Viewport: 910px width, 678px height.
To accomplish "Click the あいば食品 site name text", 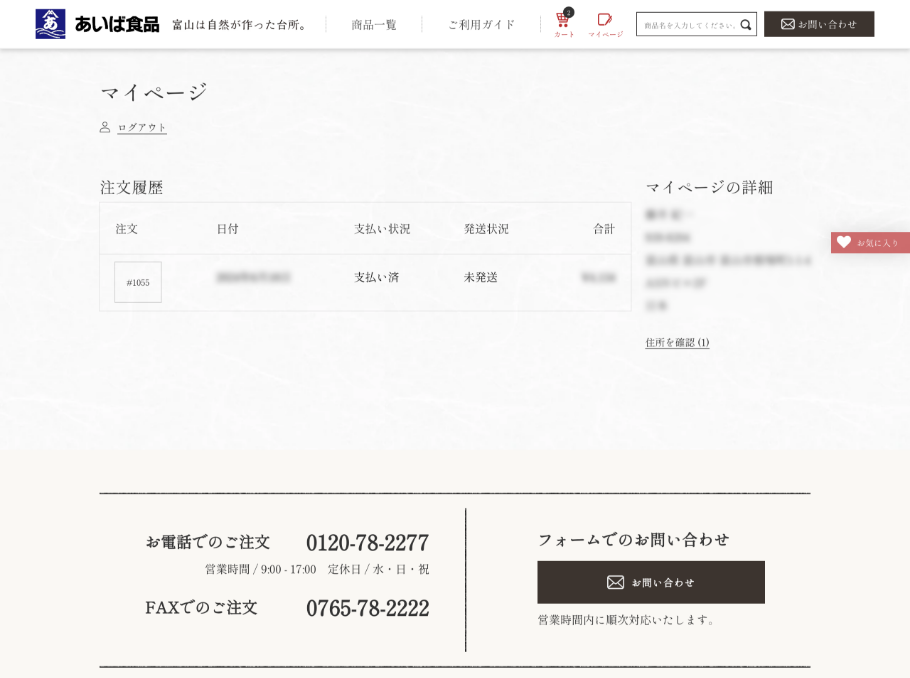I will click(x=117, y=24).
